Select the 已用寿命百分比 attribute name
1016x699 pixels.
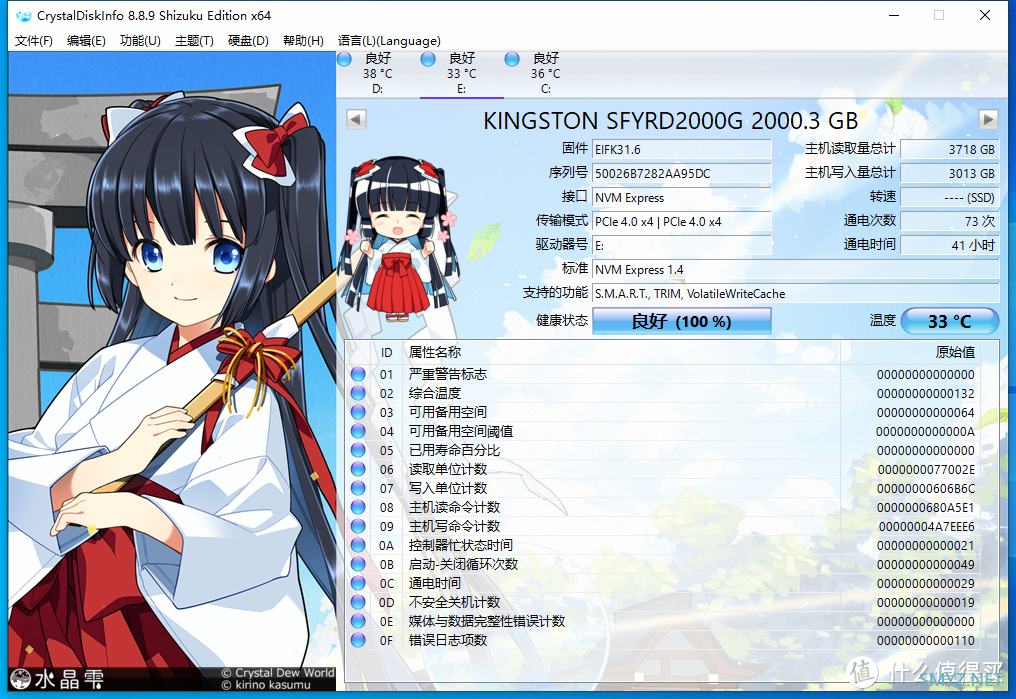point(454,450)
